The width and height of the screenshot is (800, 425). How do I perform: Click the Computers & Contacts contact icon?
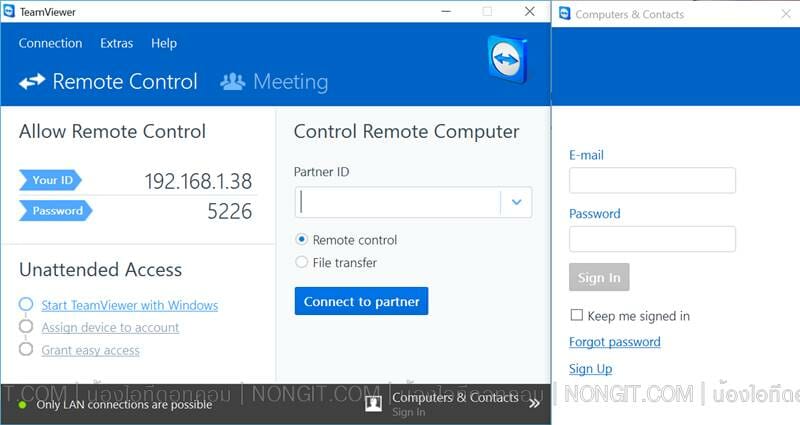pos(373,404)
